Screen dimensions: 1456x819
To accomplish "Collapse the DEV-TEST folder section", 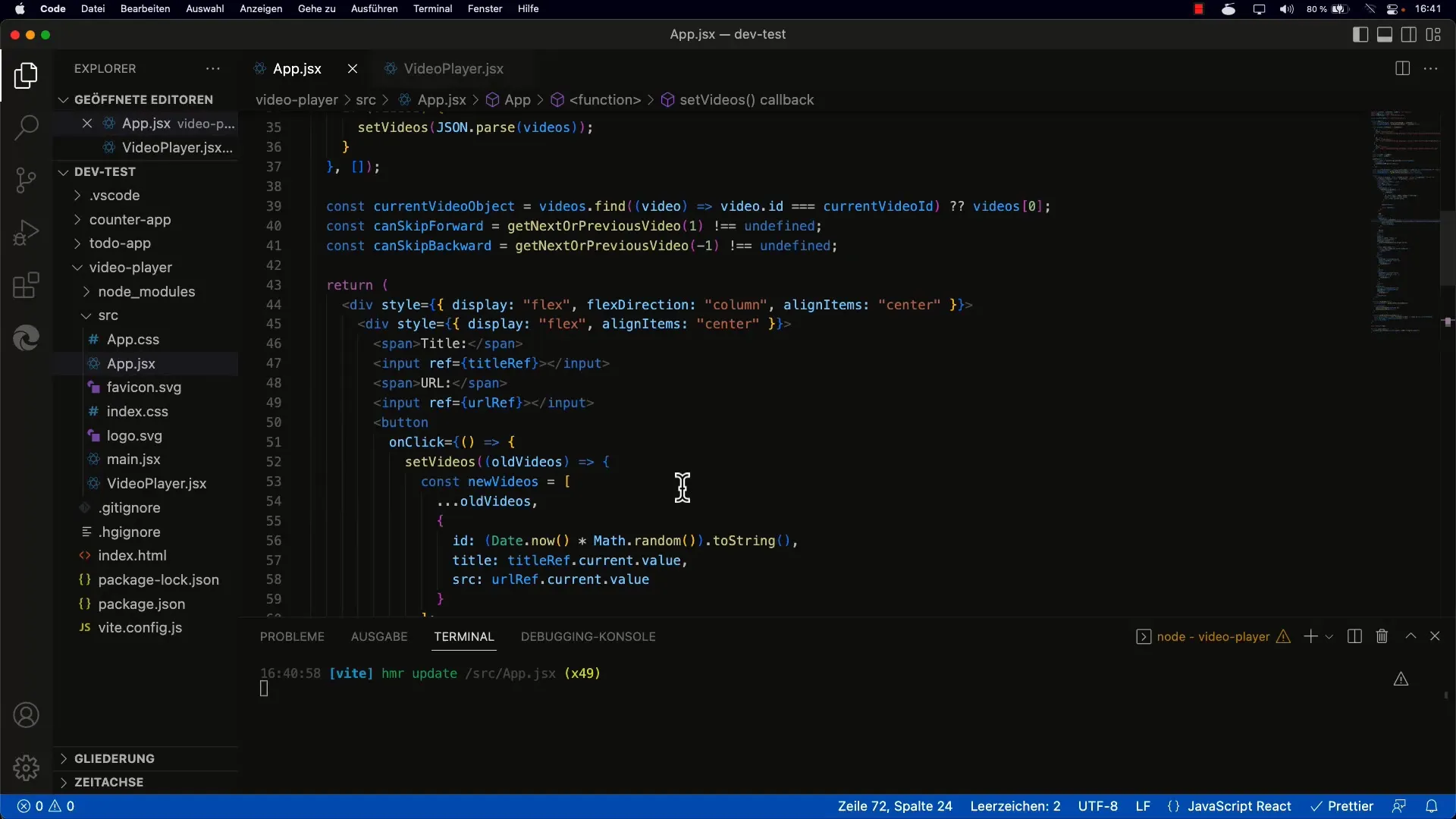I will [105, 171].
